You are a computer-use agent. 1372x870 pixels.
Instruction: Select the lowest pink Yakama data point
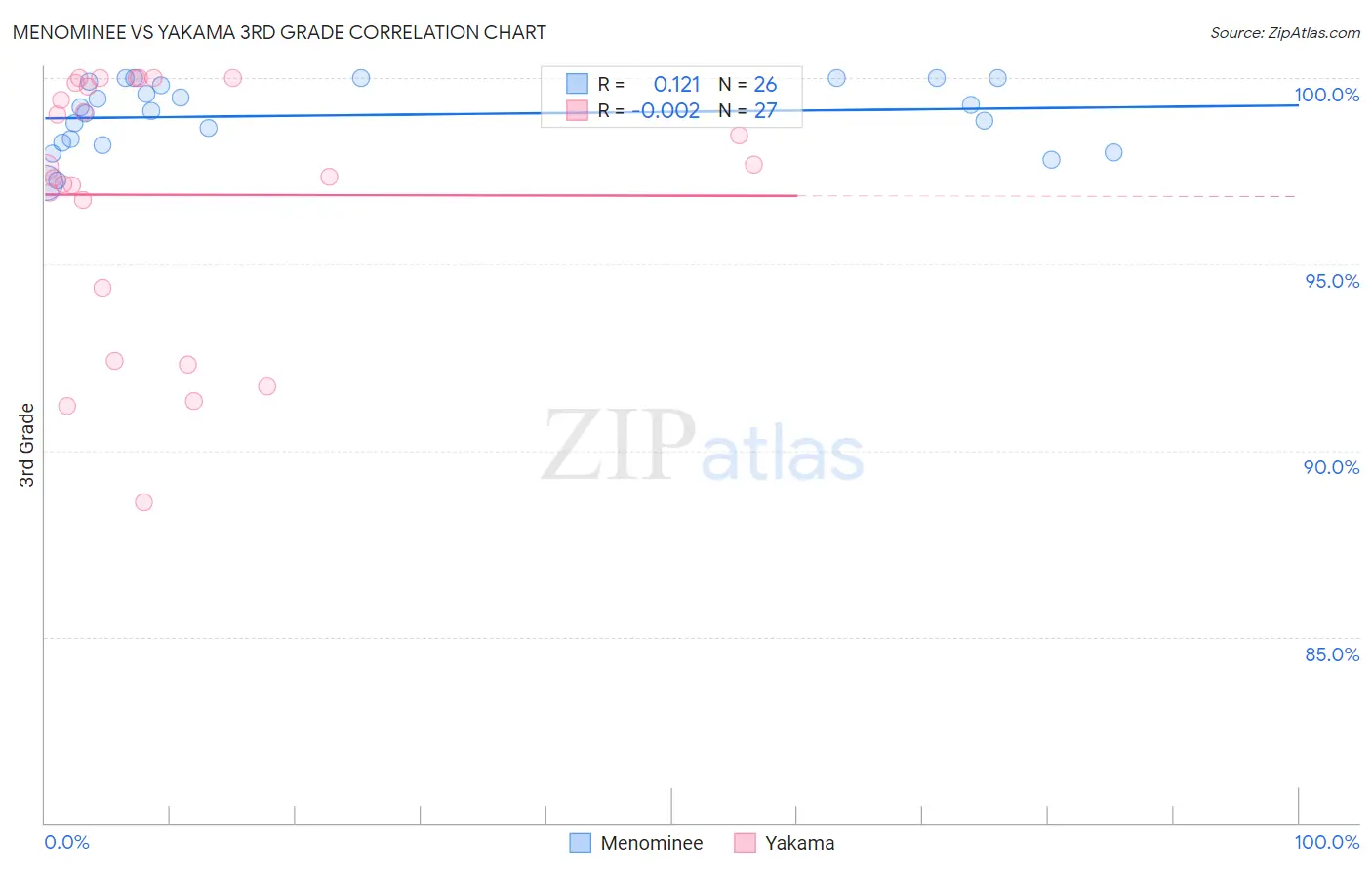point(143,502)
